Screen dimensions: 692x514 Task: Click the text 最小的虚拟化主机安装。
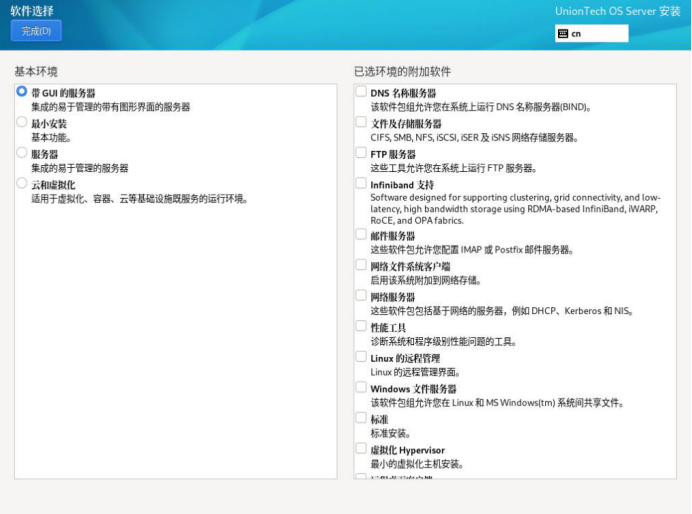tap(417, 464)
